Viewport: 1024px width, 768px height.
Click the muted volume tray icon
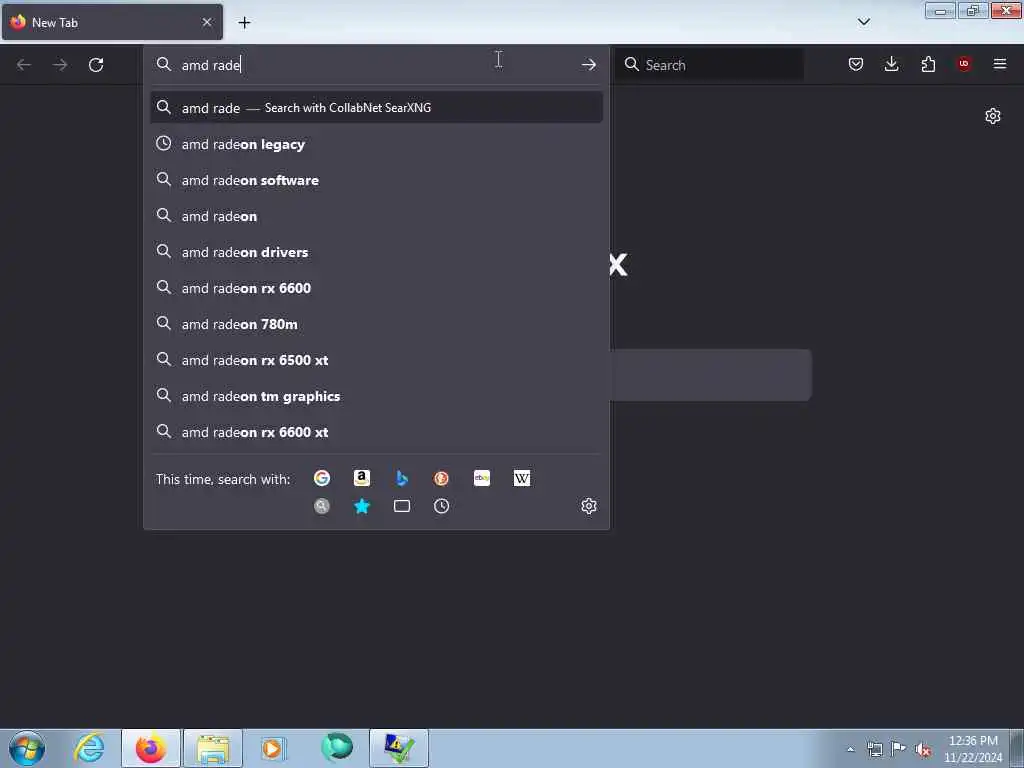click(x=923, y=749)
